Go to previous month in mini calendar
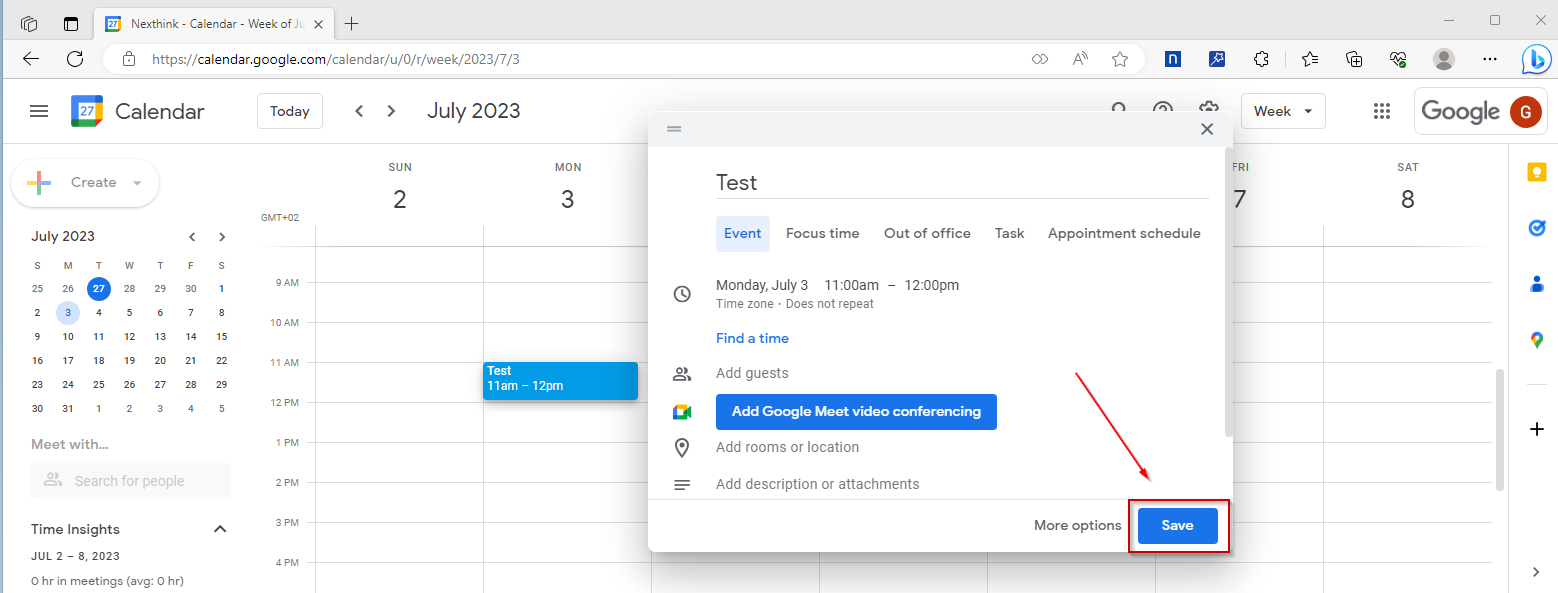 tap(192, 237)
